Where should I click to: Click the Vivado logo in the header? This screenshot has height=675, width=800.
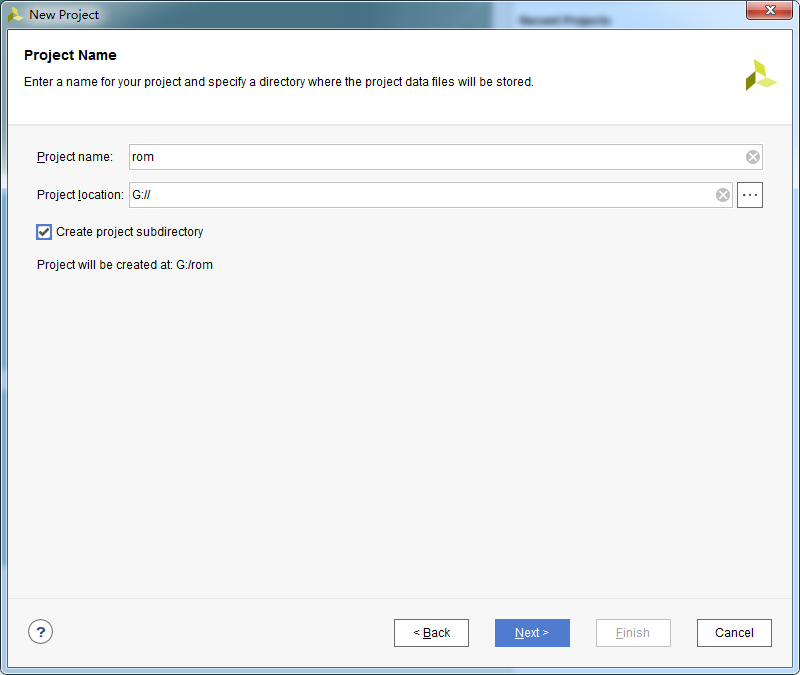pyautogui.click(x=760, y=76)
